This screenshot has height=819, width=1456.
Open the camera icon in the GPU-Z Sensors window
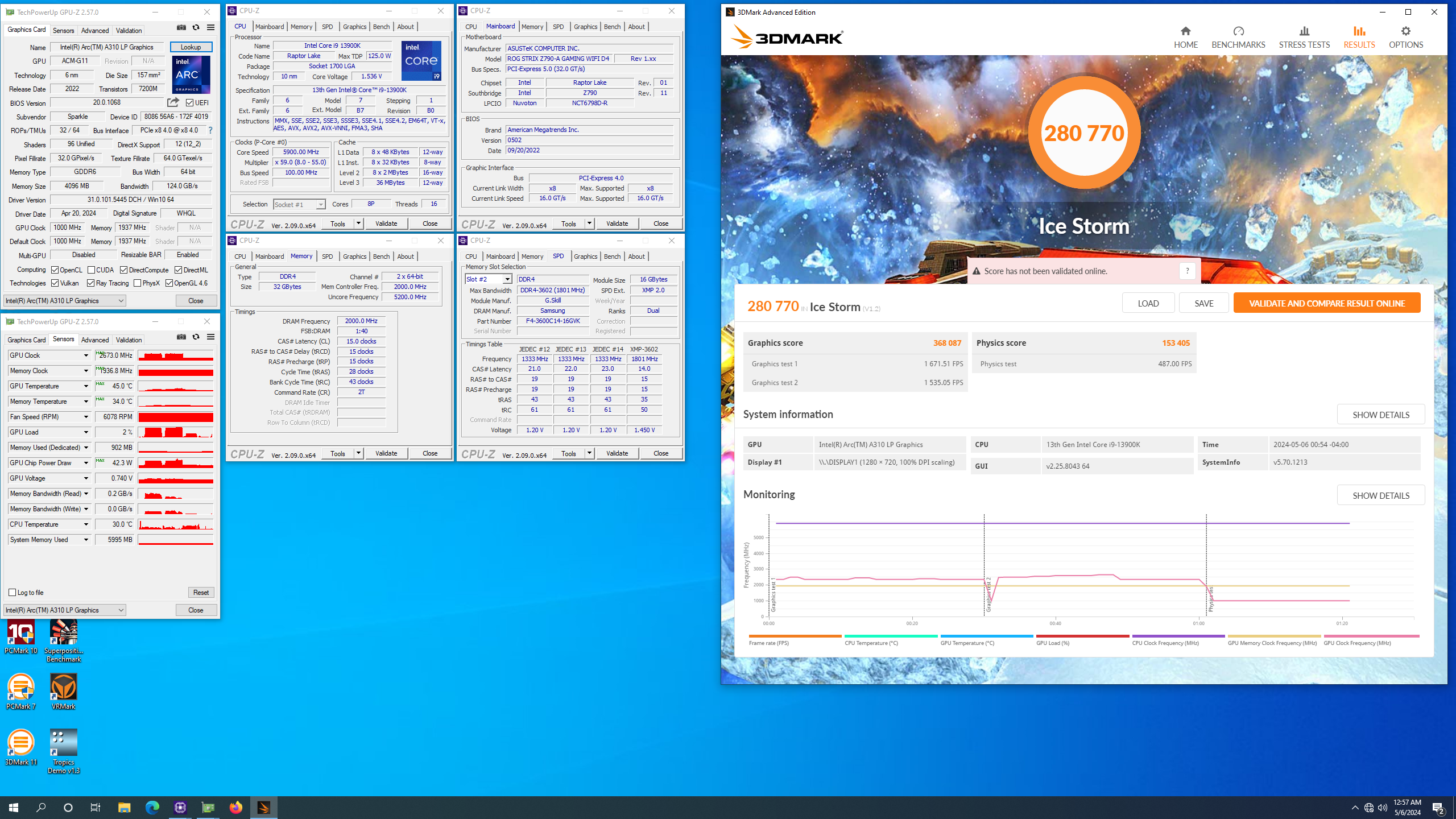click(181, 337)
